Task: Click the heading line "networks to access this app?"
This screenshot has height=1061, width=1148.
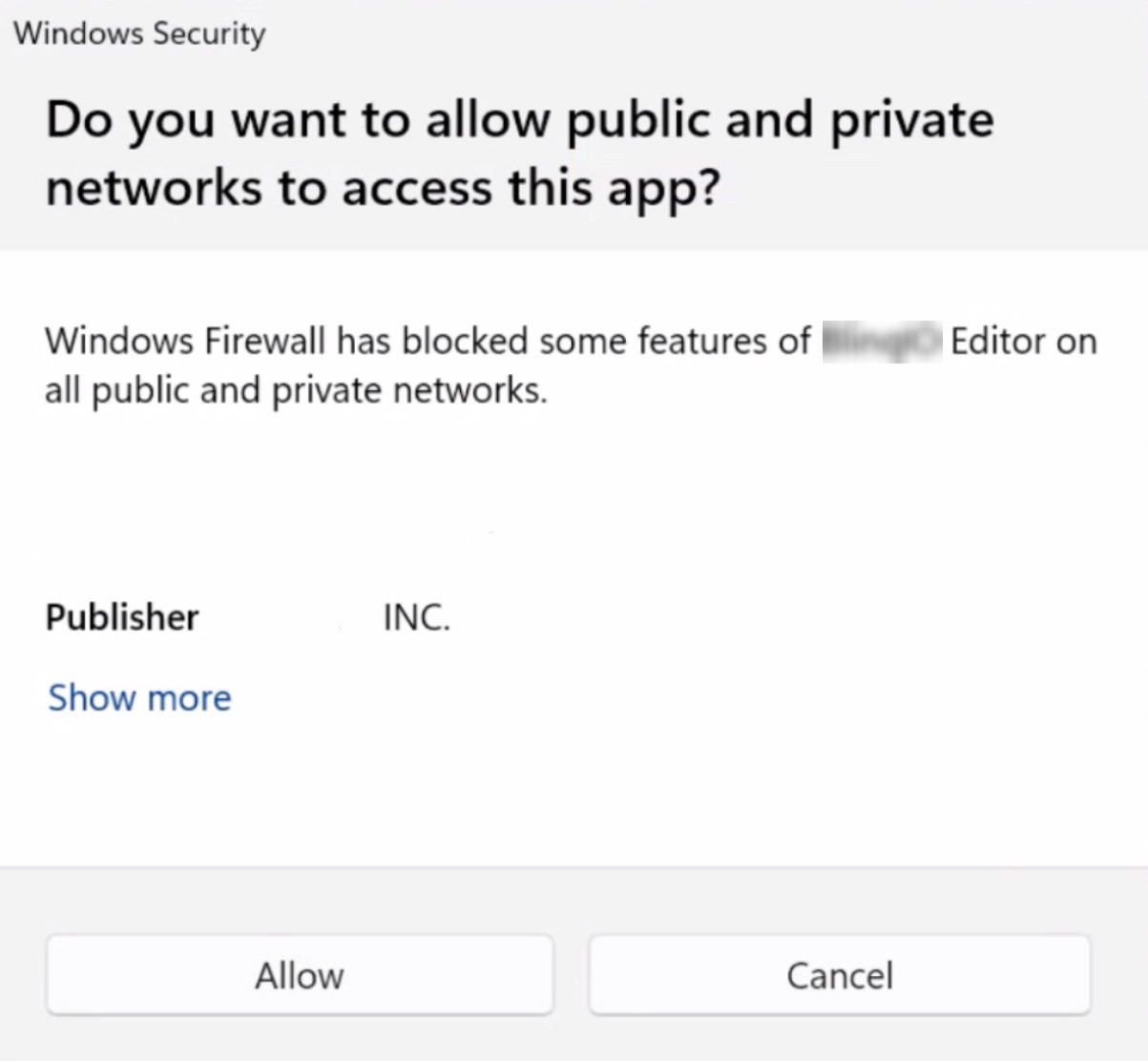Action: (381, 187)
